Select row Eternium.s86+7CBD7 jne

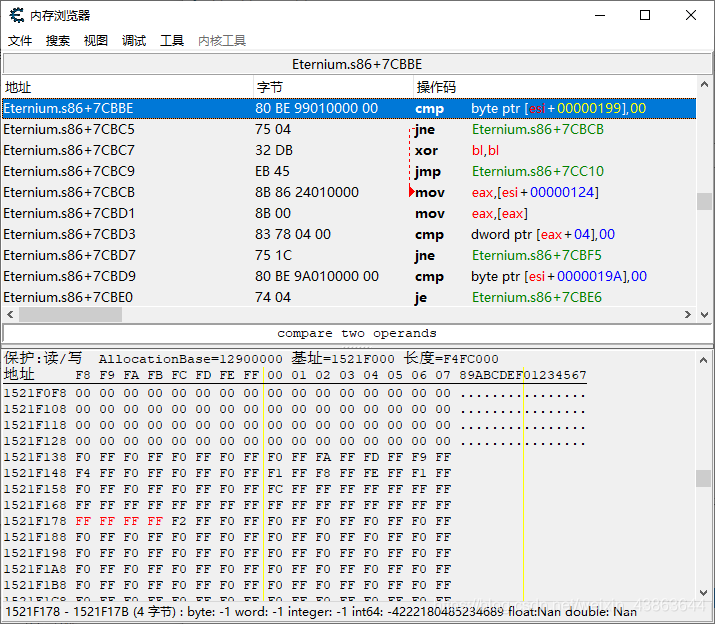[349, 255]
